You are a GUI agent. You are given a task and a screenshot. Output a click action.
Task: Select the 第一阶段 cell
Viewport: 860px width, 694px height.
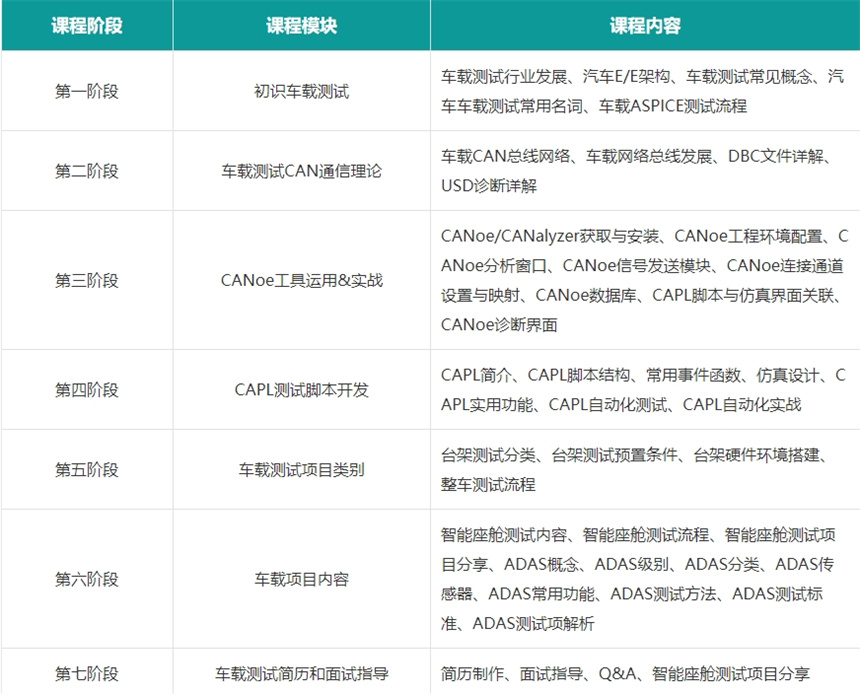87,91
